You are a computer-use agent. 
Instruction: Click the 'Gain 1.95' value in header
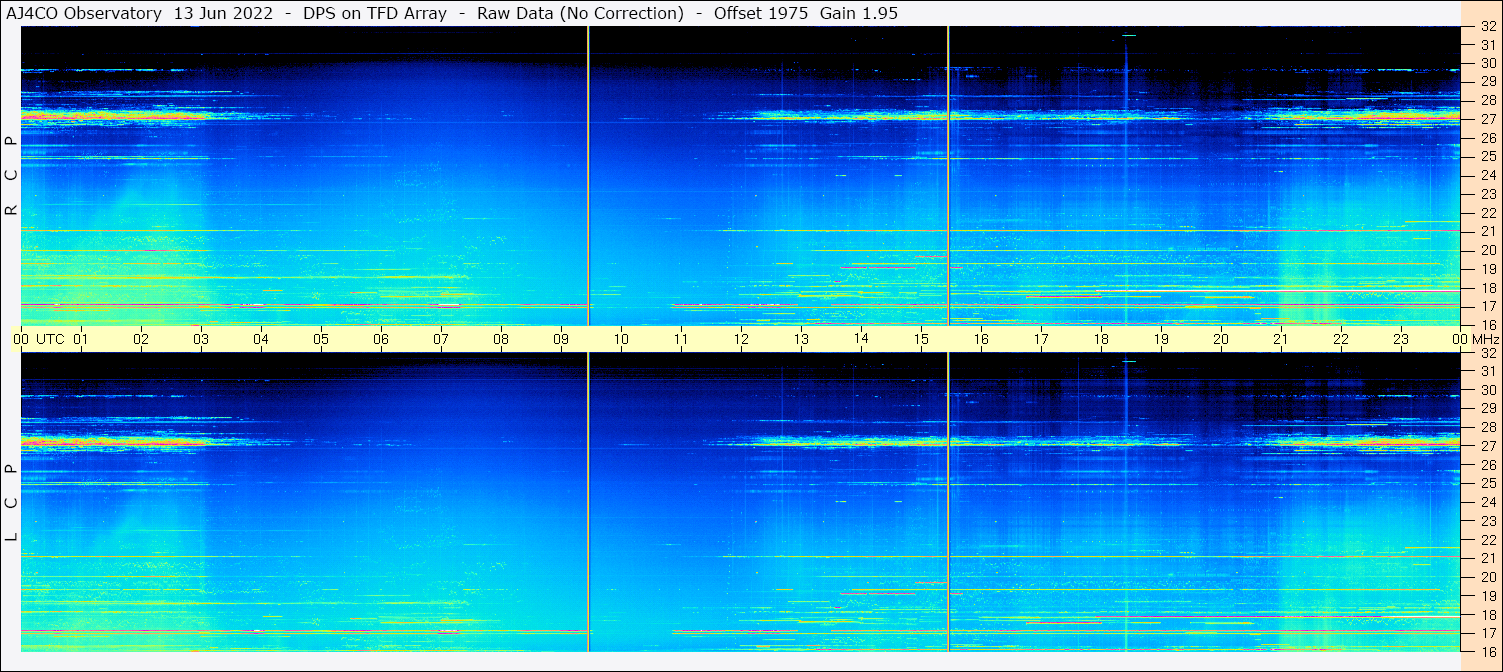pyautogui.click(x=859, y=13)
